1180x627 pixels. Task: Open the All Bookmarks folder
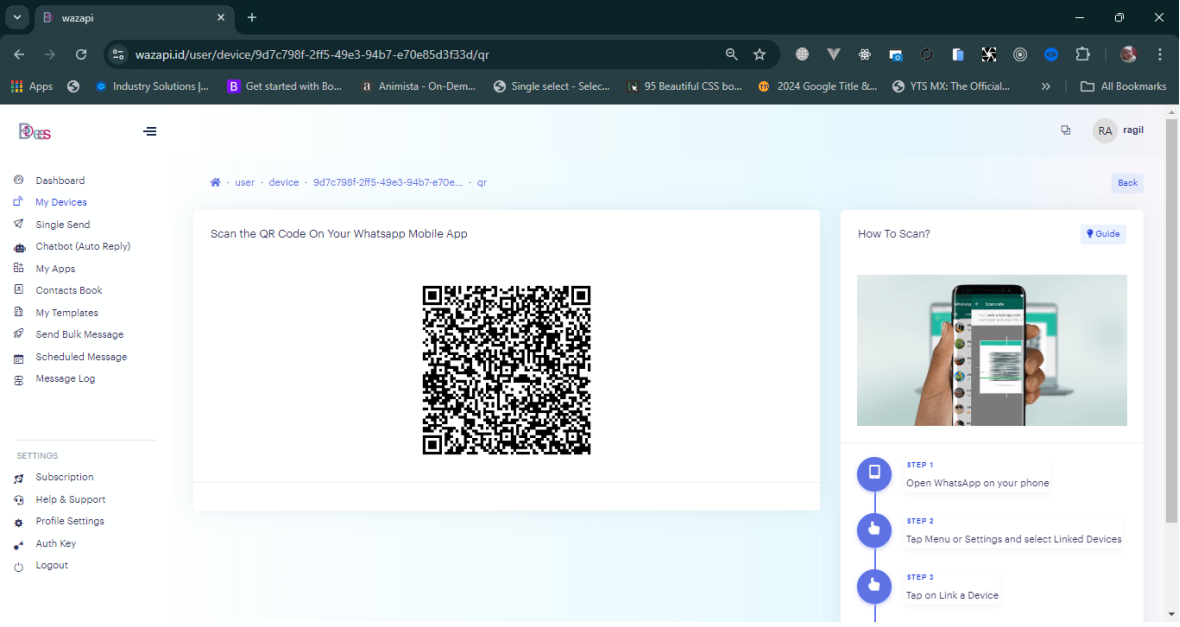point(1123,87)
